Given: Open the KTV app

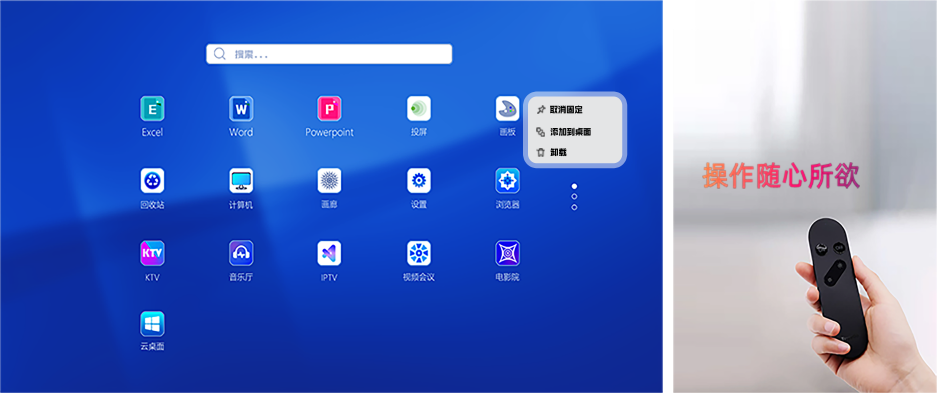Looking at the screenshot, I should click(x=152, y=253).
